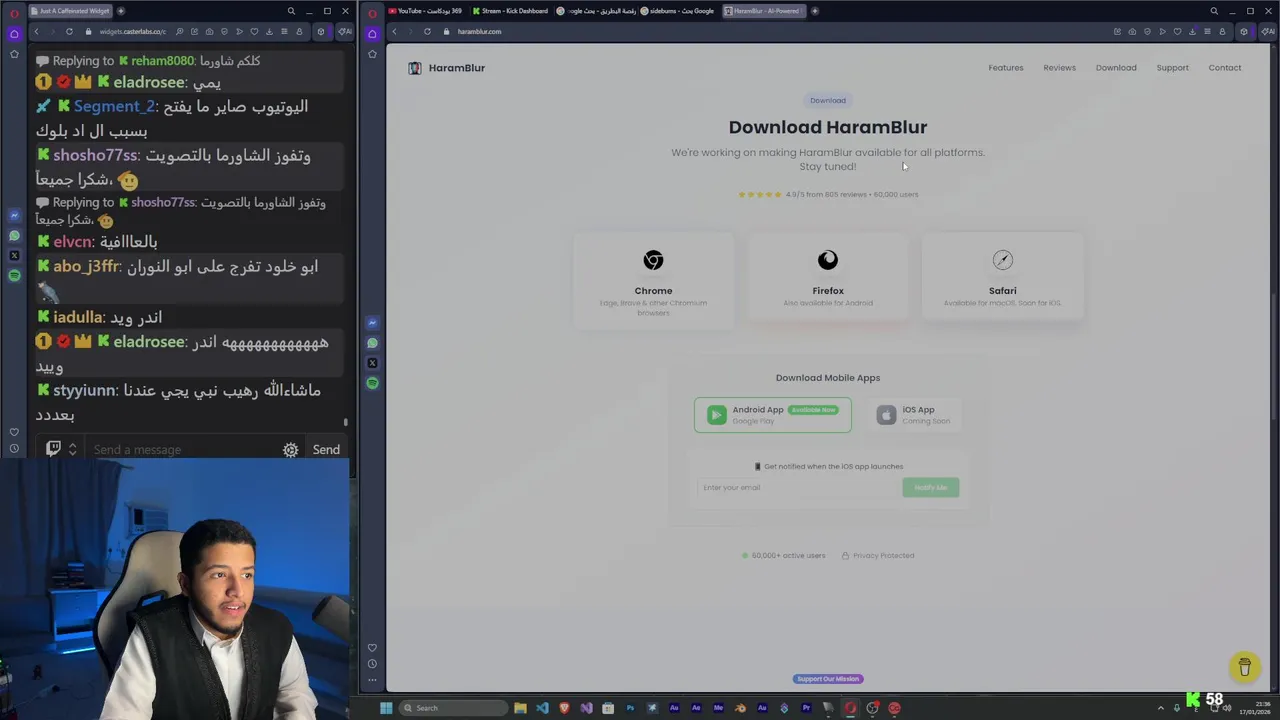Open the Chrome download card
Viewport: 1280px width, 720px height.
653,281
